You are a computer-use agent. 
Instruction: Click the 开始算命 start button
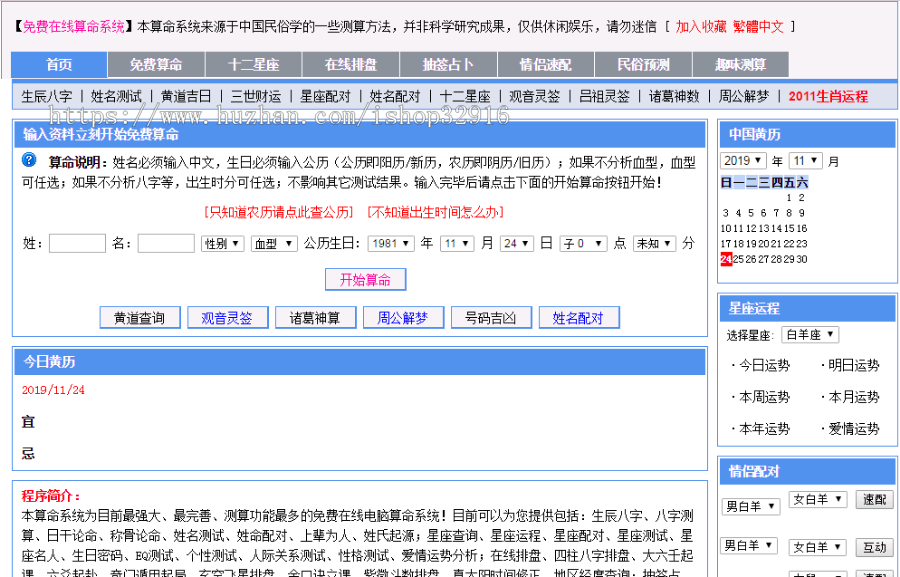tap(366, 279)
